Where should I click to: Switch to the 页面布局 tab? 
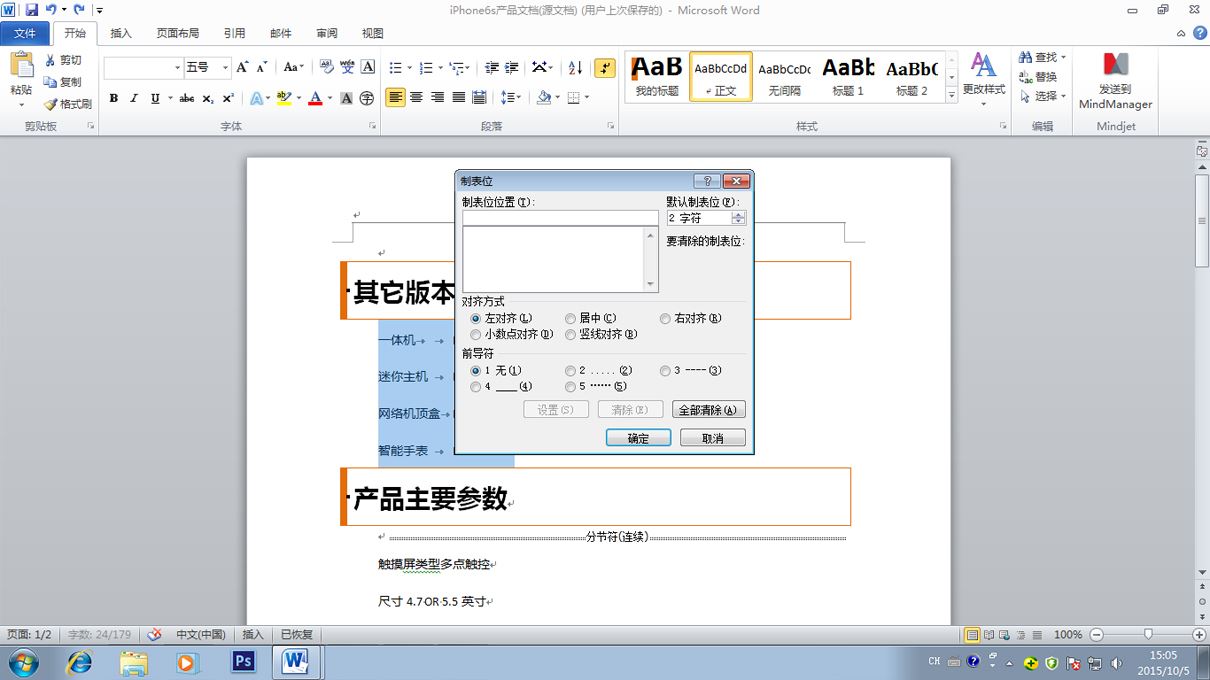(177, 33)
